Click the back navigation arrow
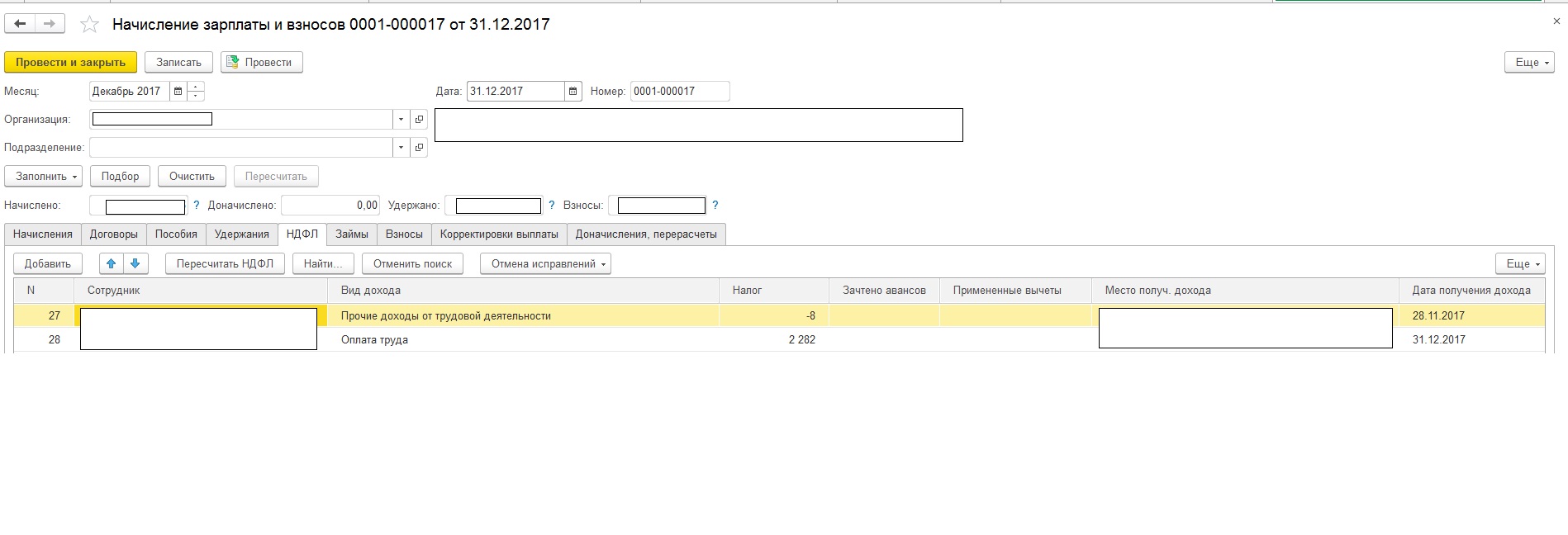 click(x=20, y=24)
